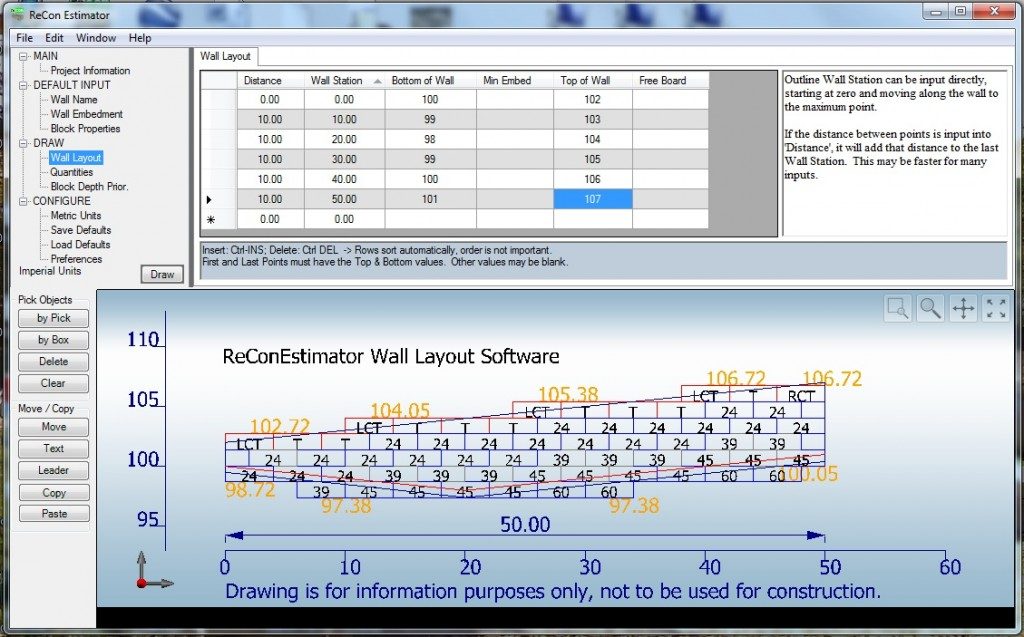
Task: Select Load Defaults tree item
Action: click(80, 244)
